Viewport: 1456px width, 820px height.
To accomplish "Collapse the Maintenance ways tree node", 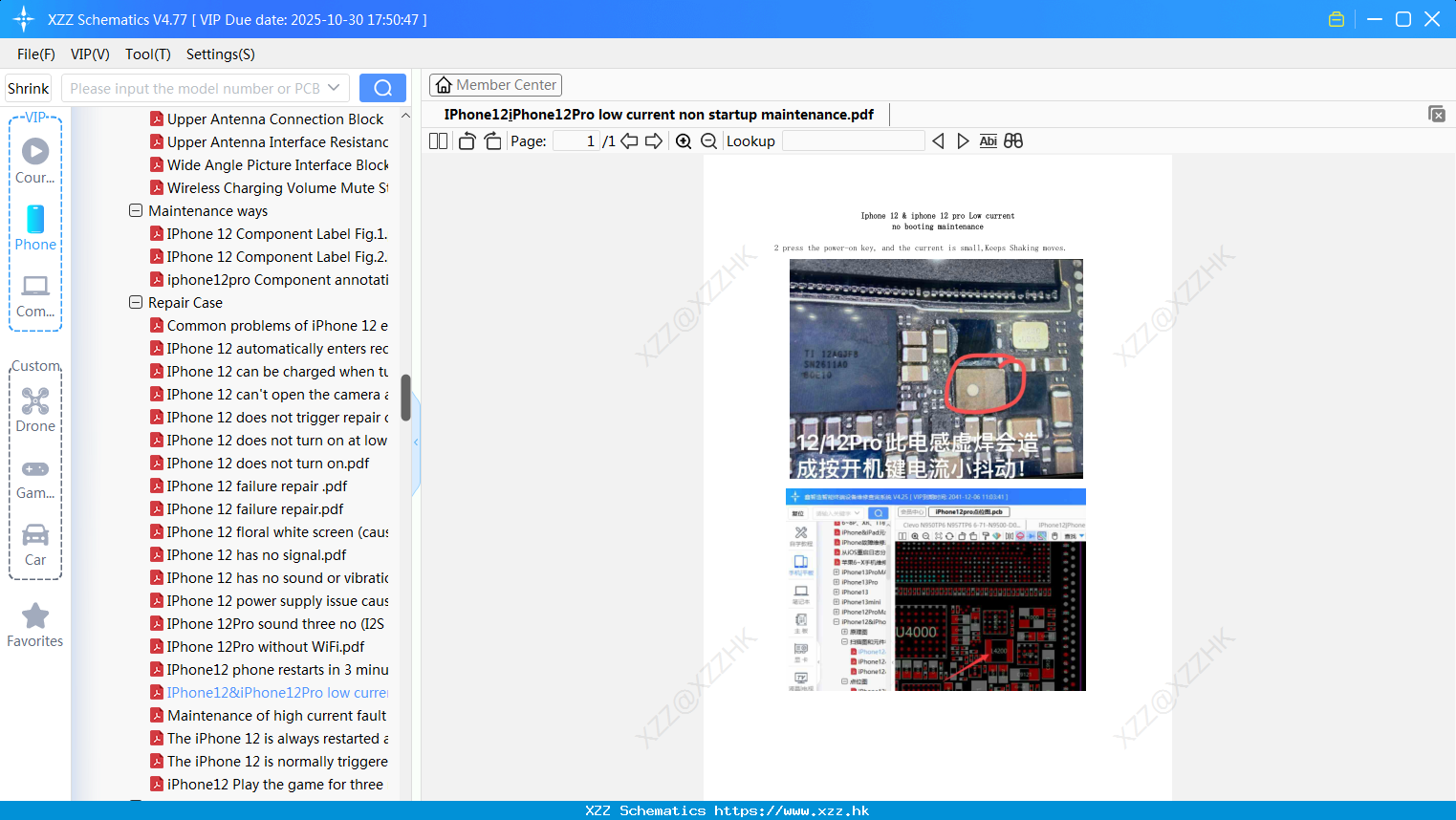I will tap(136, 210).
